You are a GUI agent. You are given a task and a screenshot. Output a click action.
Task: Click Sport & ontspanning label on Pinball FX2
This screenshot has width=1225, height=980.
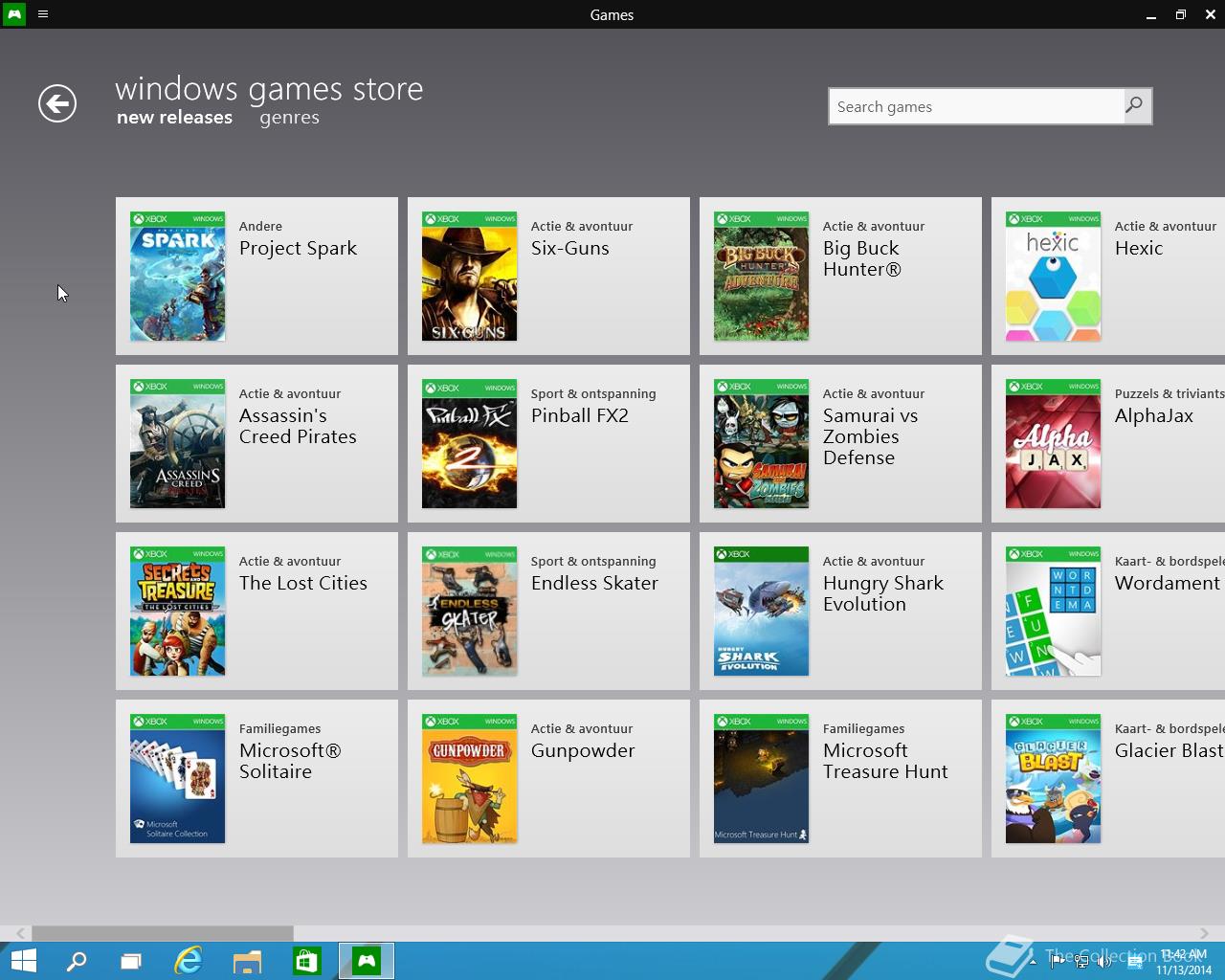pos(593,394)
